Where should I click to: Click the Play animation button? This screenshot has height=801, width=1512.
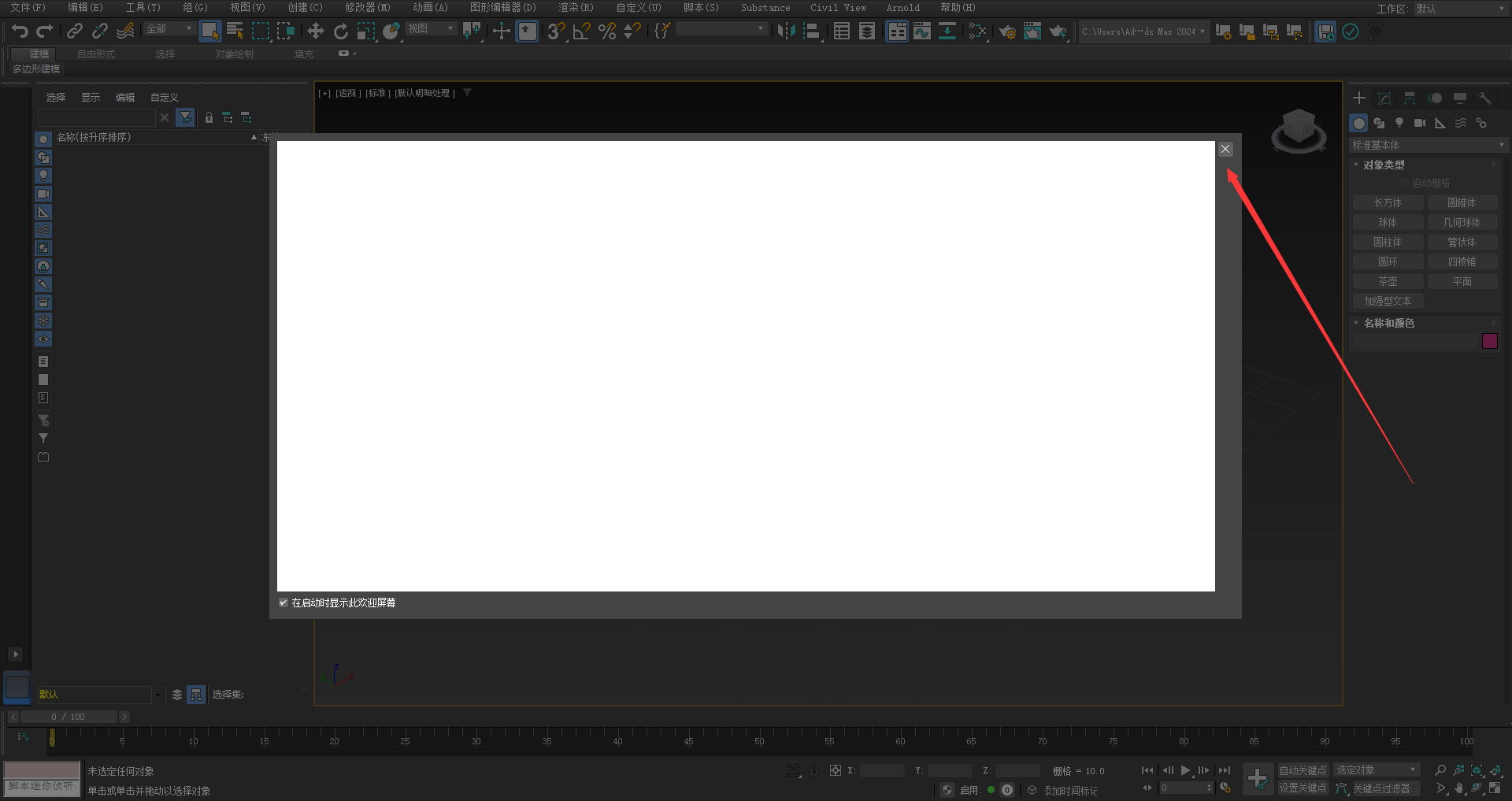1185,770
